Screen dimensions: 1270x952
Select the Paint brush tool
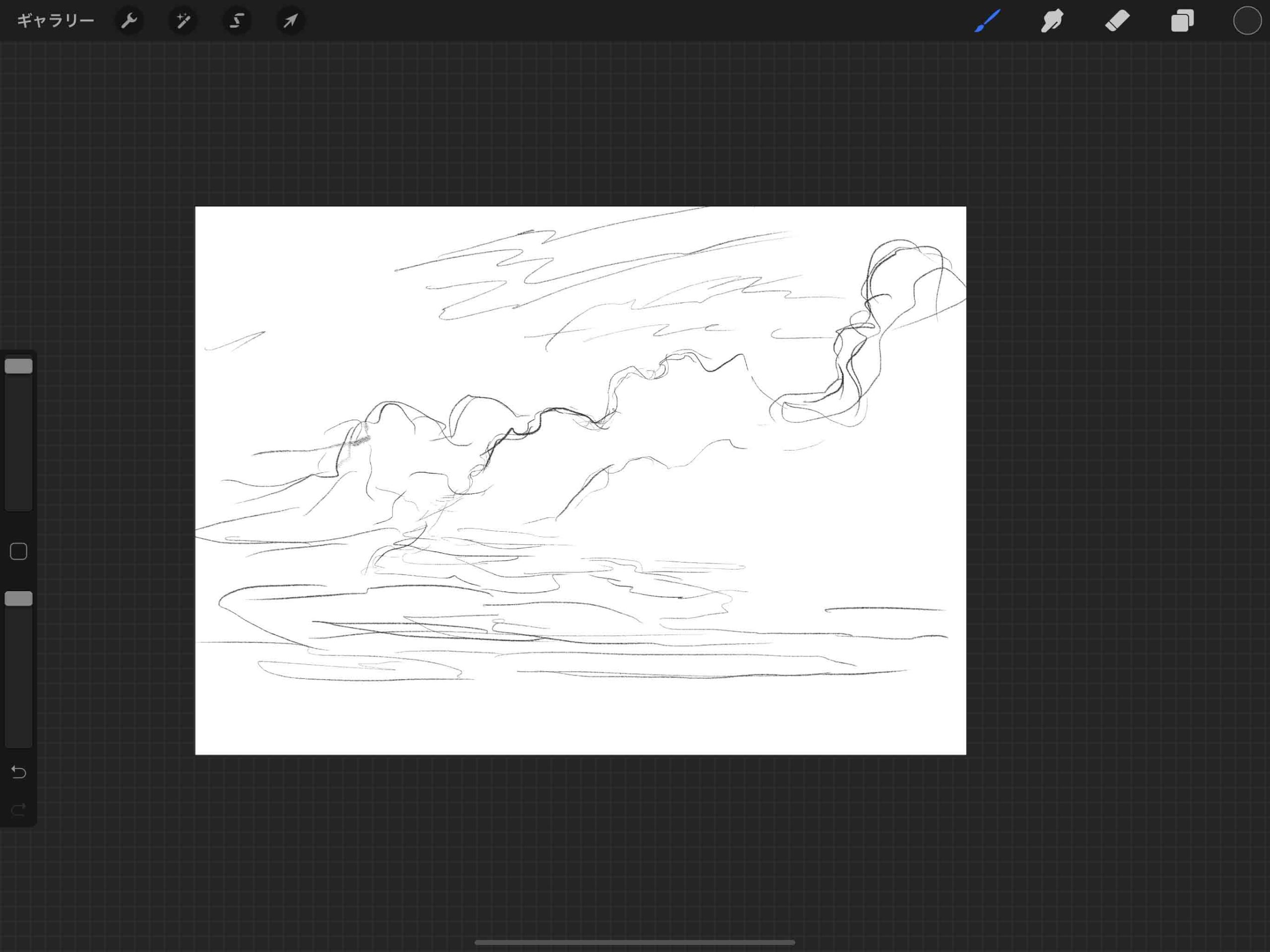pyautogui.click(x=988, y=21)
